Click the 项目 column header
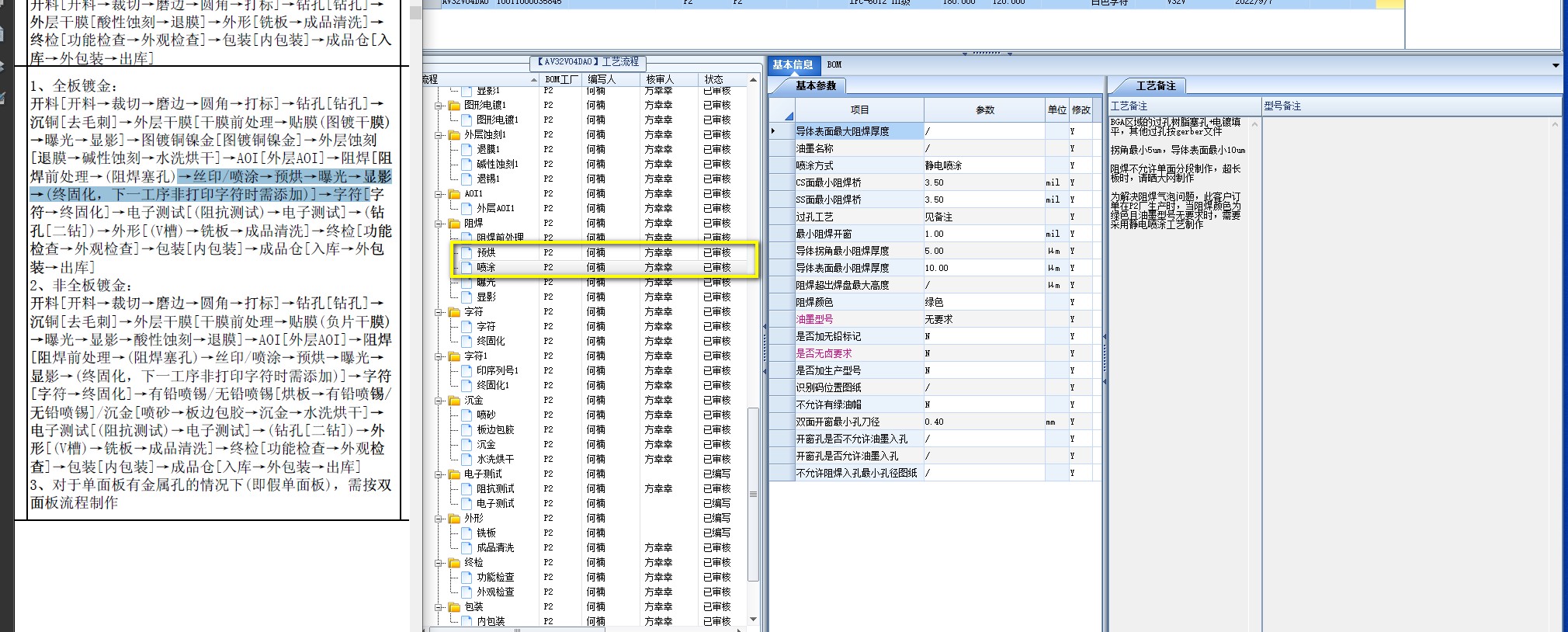 [x=859, y=110]
